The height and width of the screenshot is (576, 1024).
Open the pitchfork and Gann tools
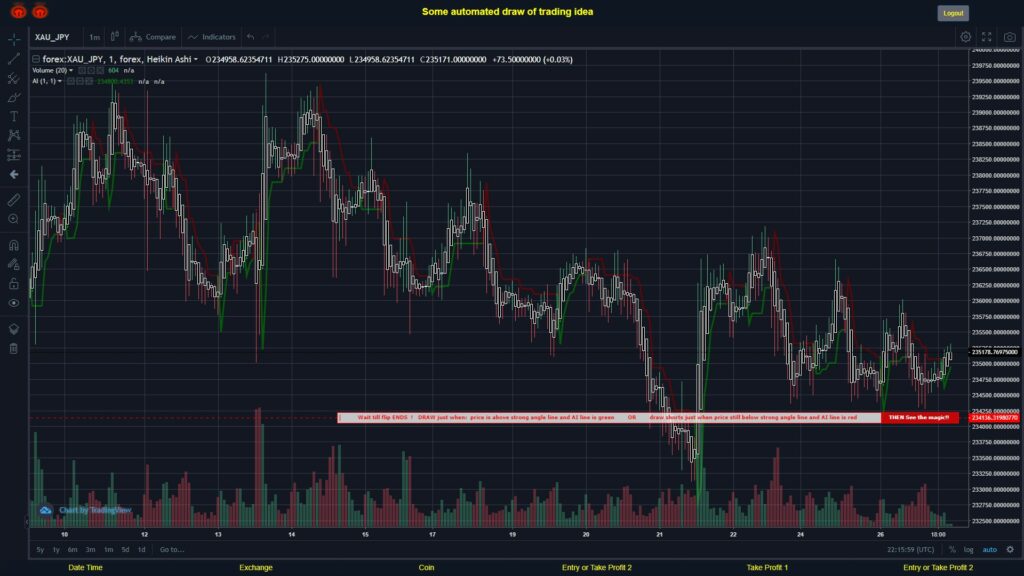[x=14, y=78]
